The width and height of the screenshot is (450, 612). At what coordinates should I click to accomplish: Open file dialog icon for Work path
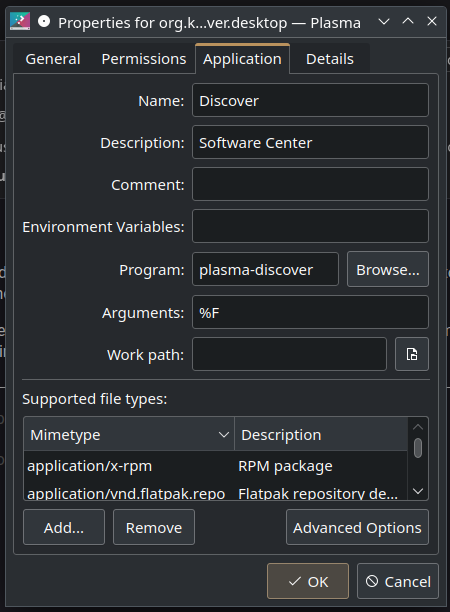[412, 354]
